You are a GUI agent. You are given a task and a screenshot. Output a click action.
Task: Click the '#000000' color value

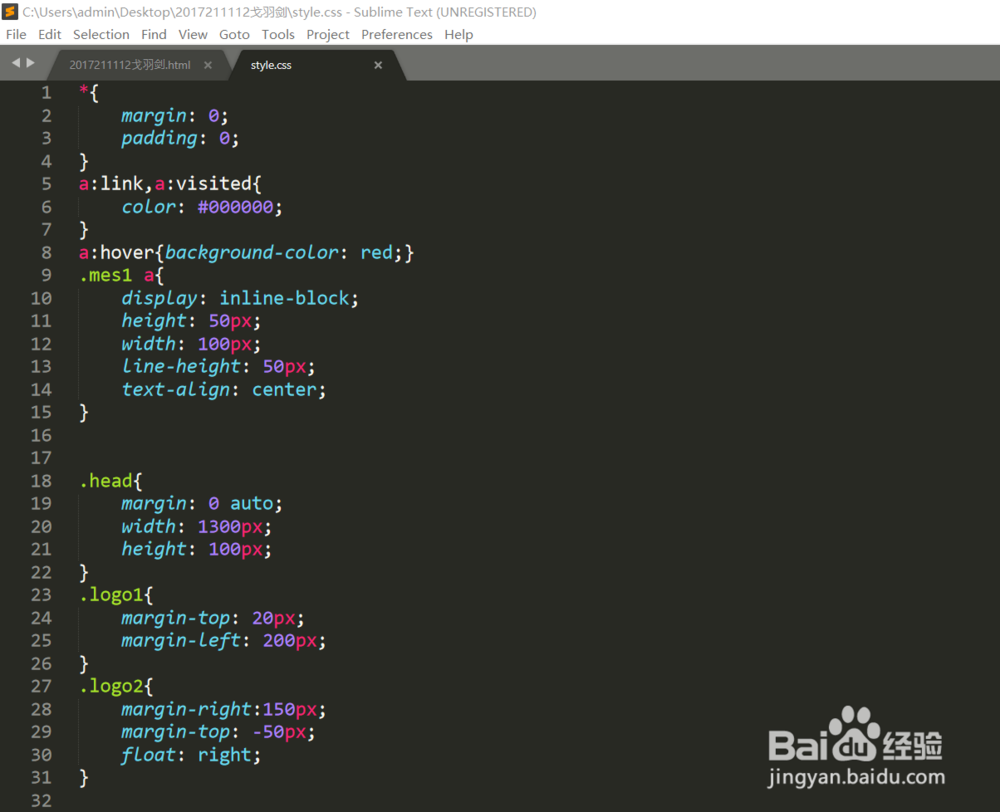pos(235,207)
